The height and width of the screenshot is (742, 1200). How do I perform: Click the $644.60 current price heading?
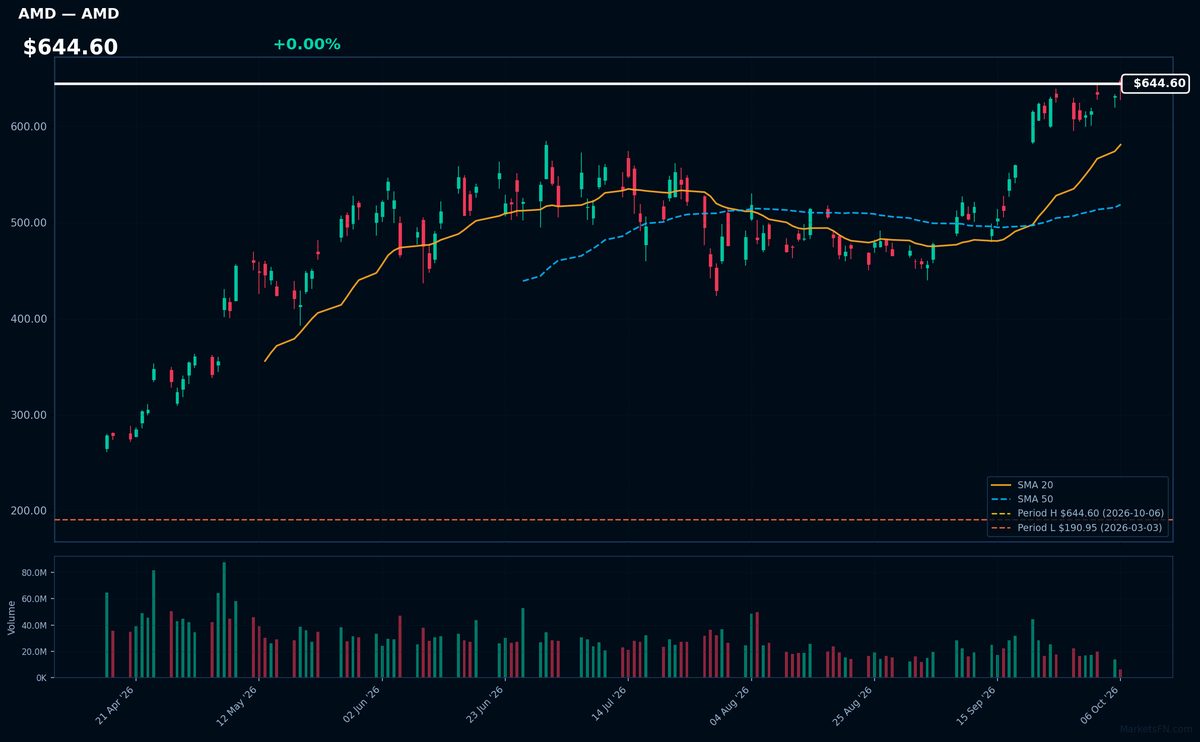70,47
